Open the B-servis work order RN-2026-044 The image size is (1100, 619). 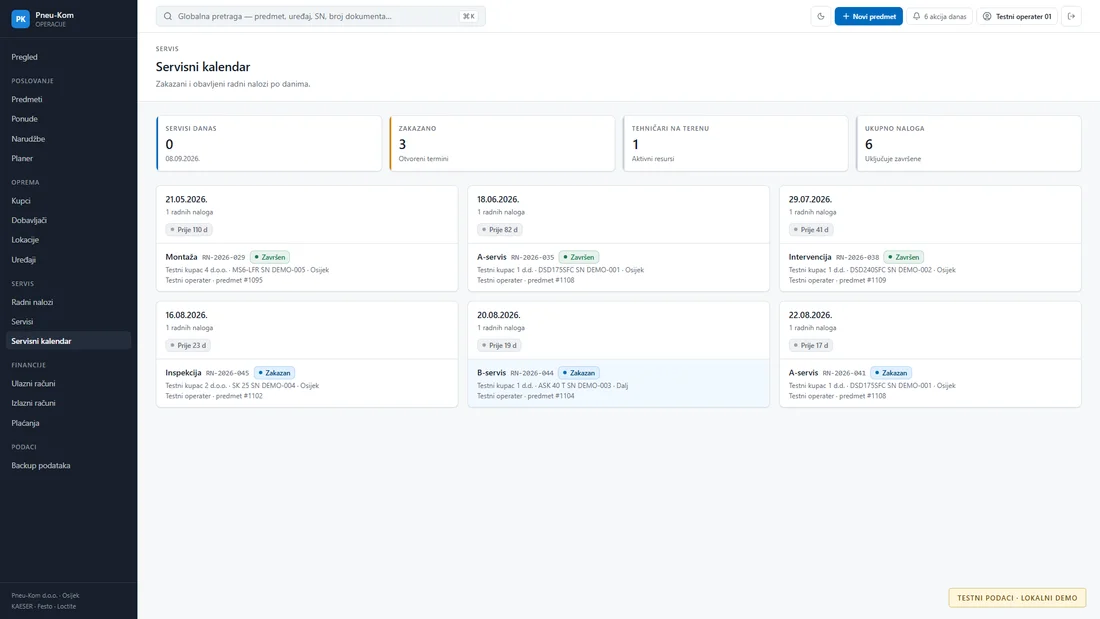point(618,383)
